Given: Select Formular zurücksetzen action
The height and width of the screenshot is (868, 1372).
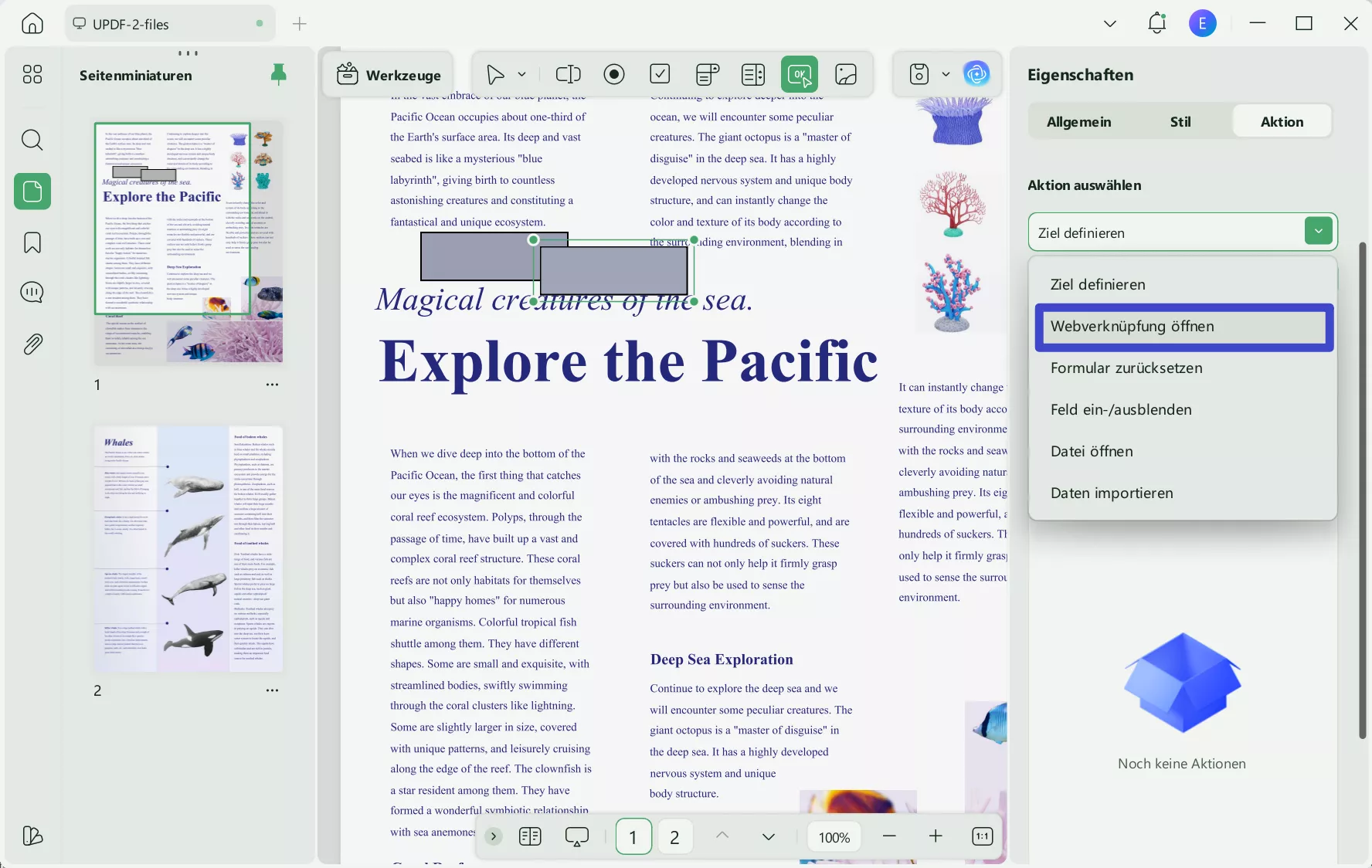Looking at the screenshot, I should pyautogui.click(x=1184, y=368).
